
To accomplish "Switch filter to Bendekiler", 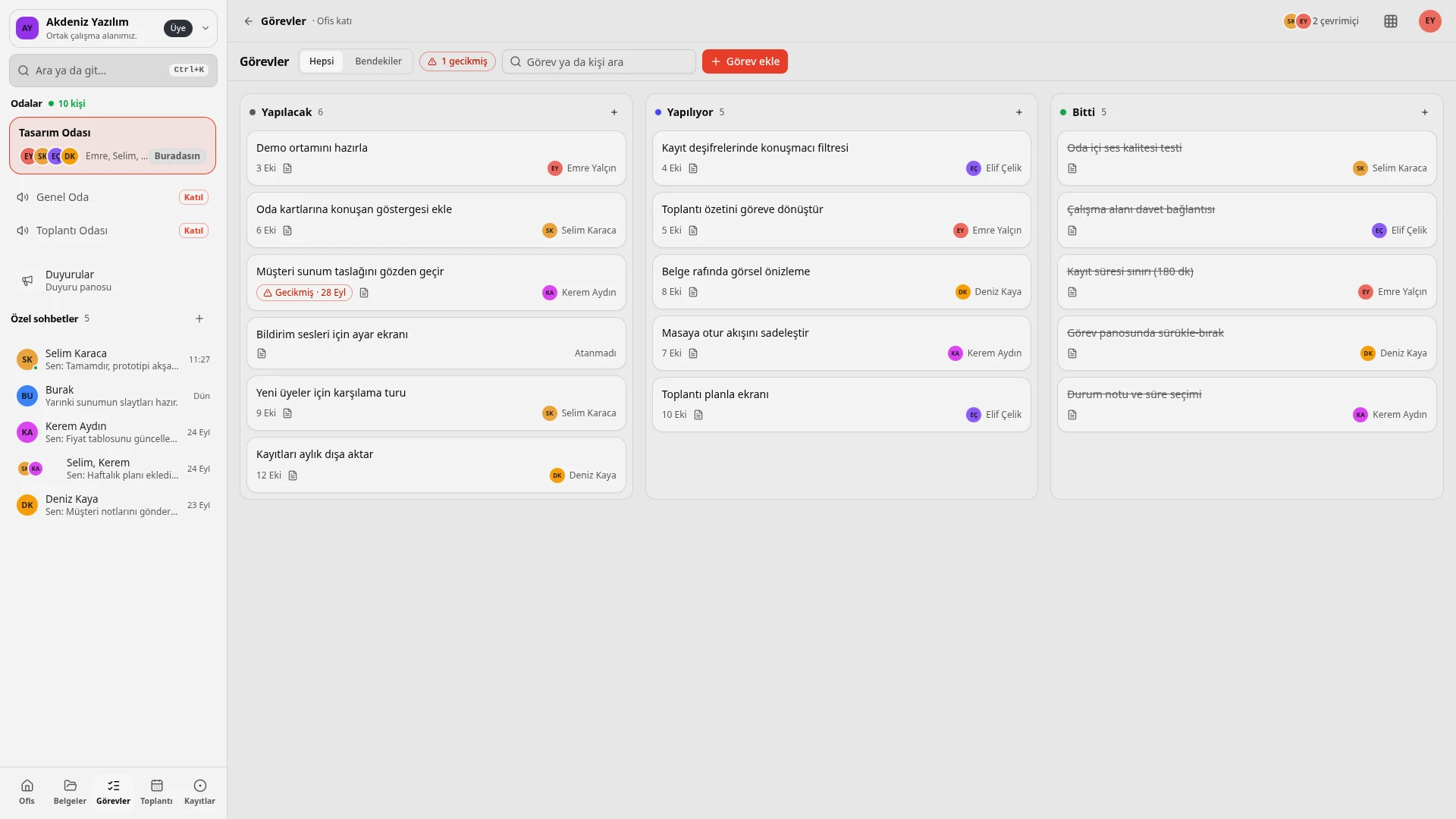I will [x=378, y=61].
